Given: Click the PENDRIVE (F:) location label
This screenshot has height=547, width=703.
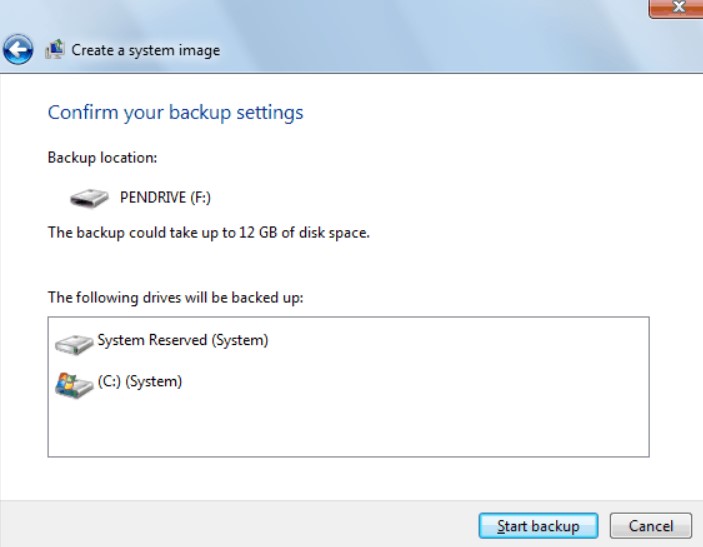Looking at the screenshot, I should (165, 198).
